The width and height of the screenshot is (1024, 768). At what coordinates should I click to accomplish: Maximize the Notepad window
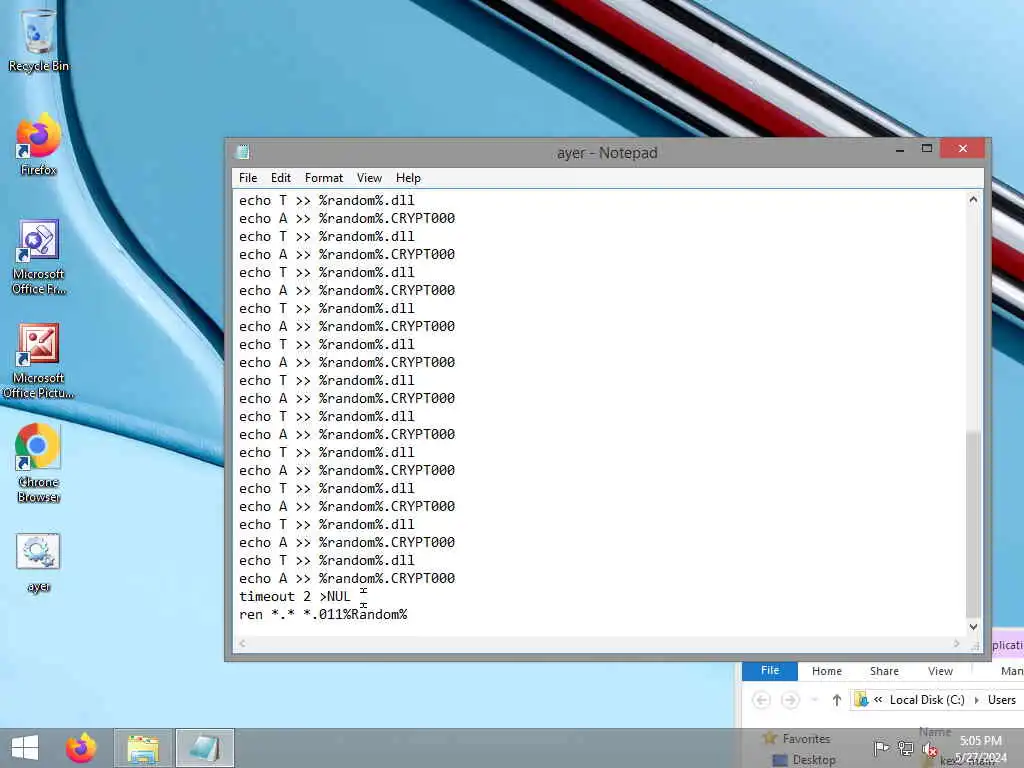click(x=927, y=149)
